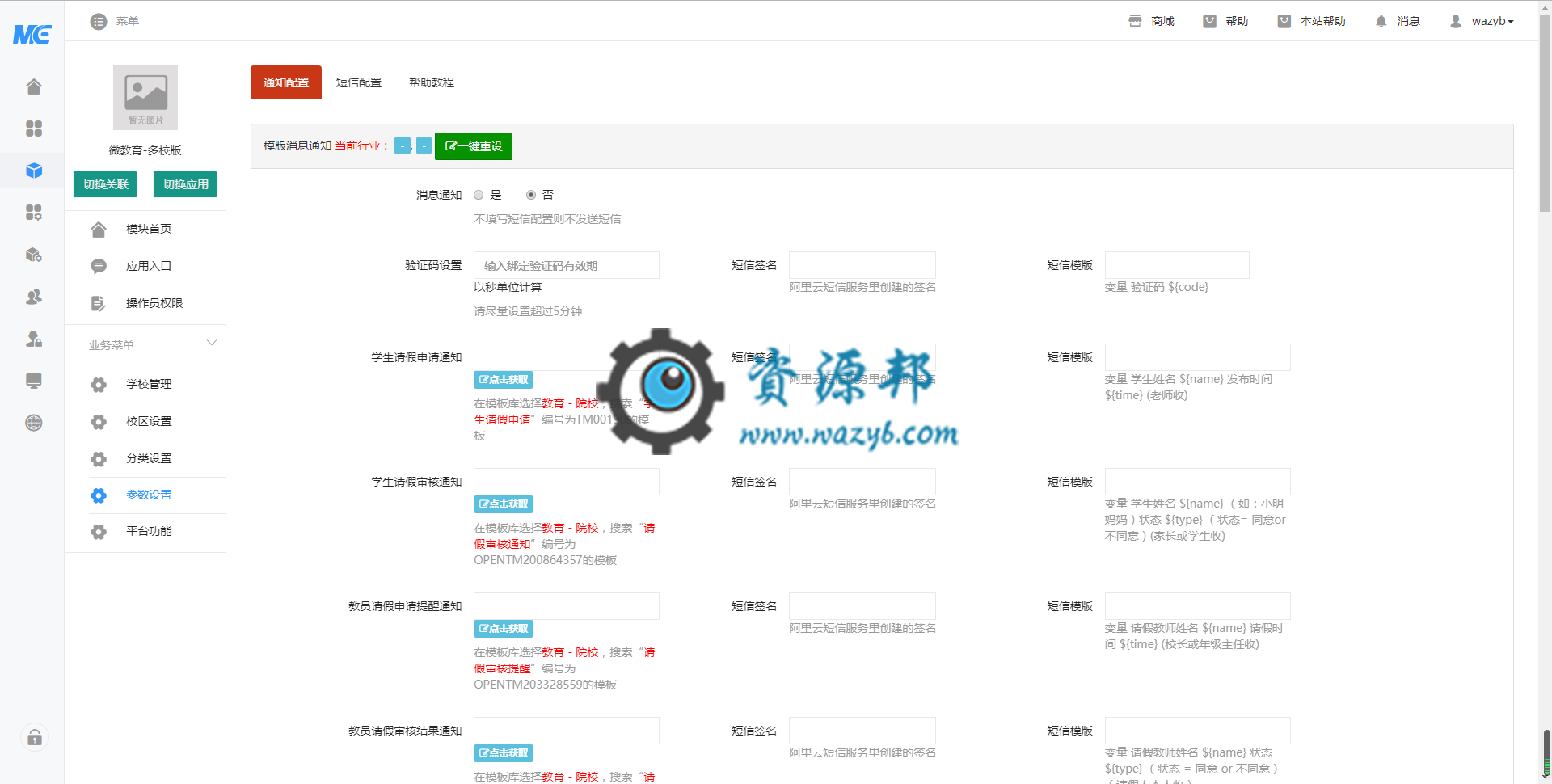This screenshot has width=1552, height=784.
Task: Click the verification code validity input field
Action: (x=566, y=266)
